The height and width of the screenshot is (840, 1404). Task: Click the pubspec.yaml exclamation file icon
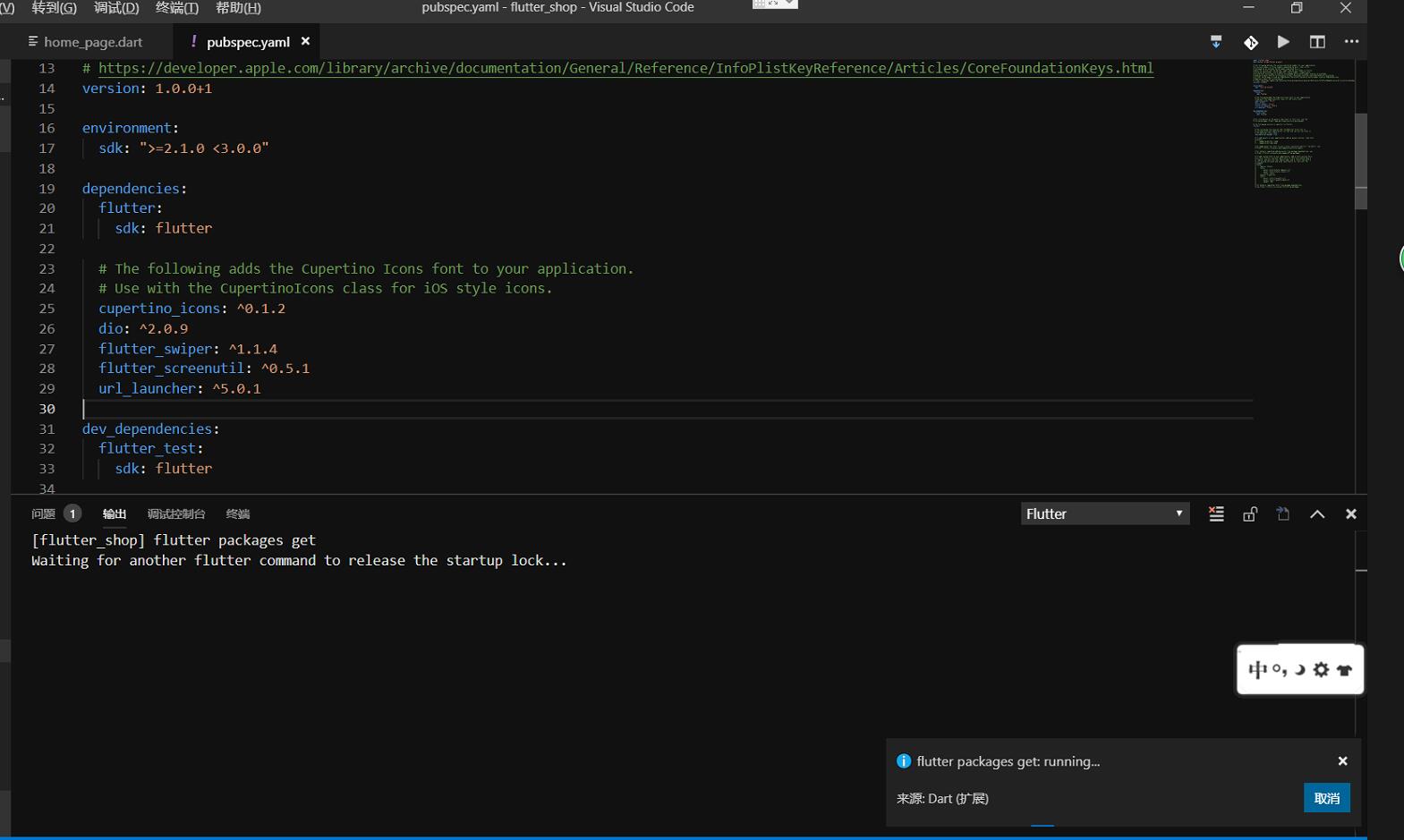point(193,41)
